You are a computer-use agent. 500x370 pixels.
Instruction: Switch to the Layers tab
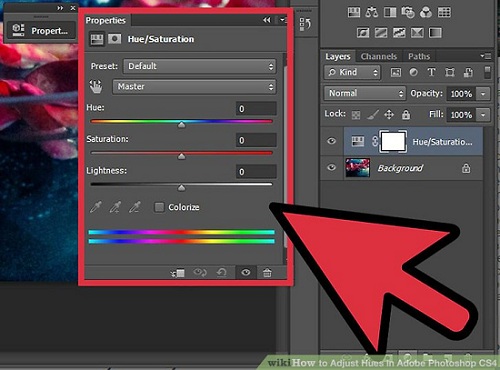[338, 56]
